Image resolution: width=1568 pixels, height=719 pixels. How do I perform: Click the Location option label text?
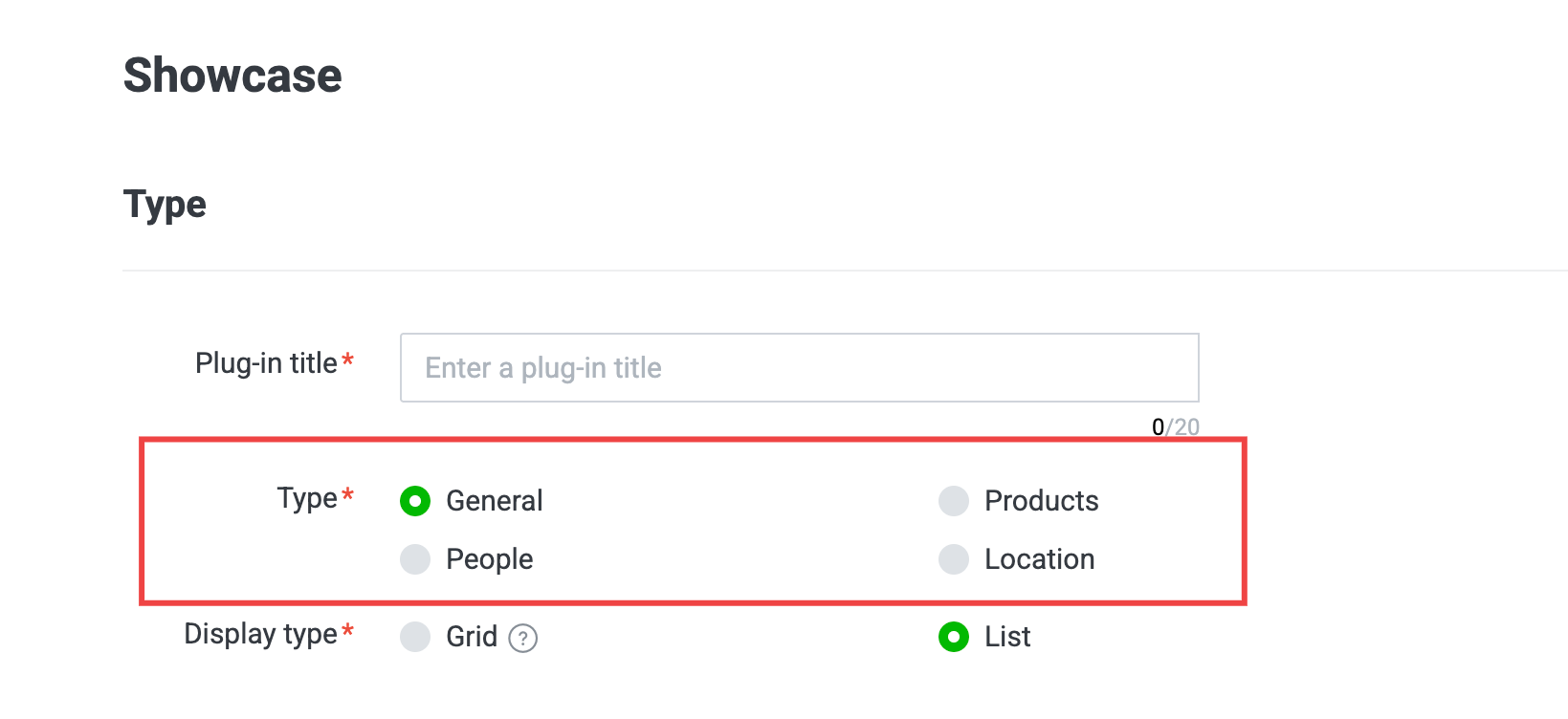[1040, 559]
